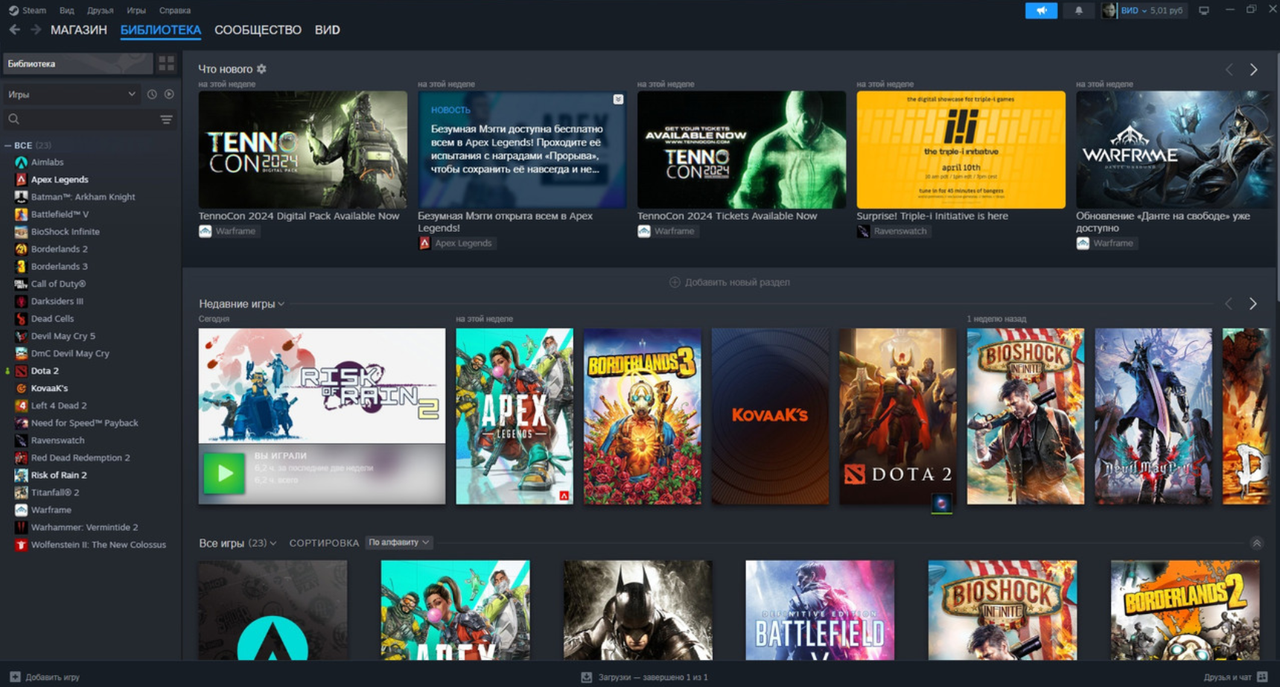The height and width of the screenshot is (687, 1280).
Task: Open advanced filter options icon in search bar
Action: 166,119
